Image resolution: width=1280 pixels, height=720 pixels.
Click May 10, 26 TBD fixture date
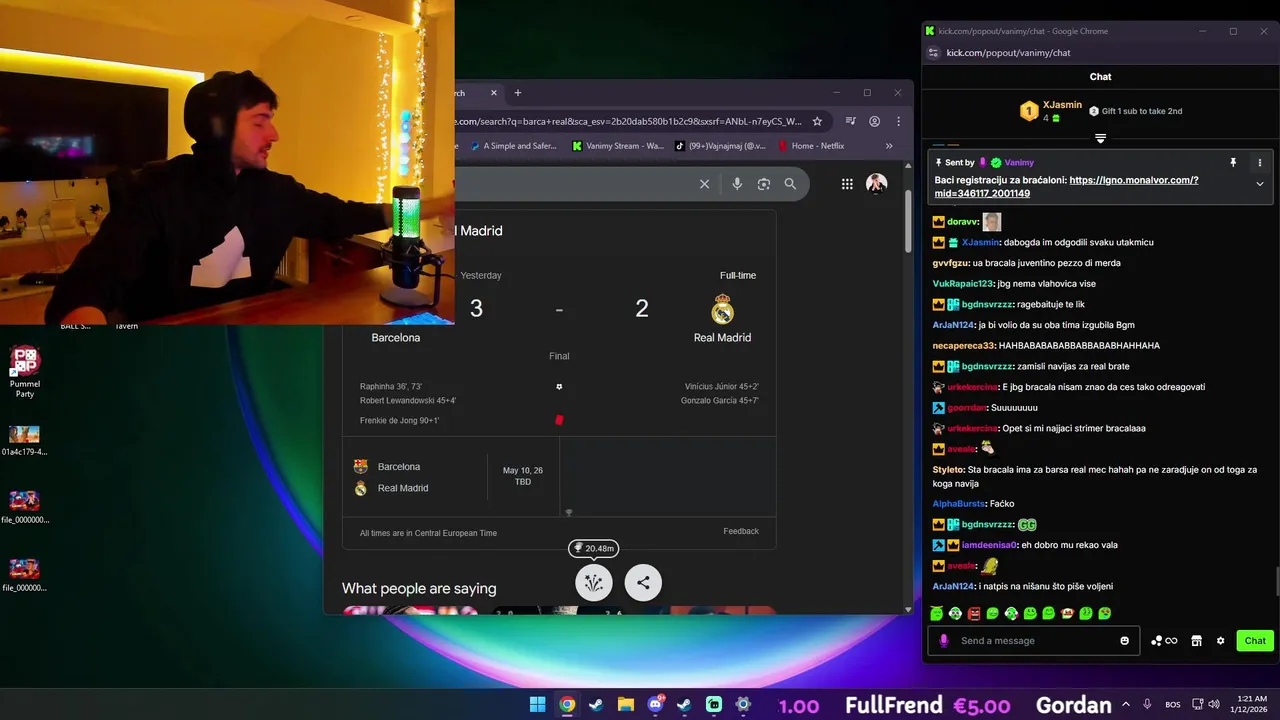coord(523,476)
